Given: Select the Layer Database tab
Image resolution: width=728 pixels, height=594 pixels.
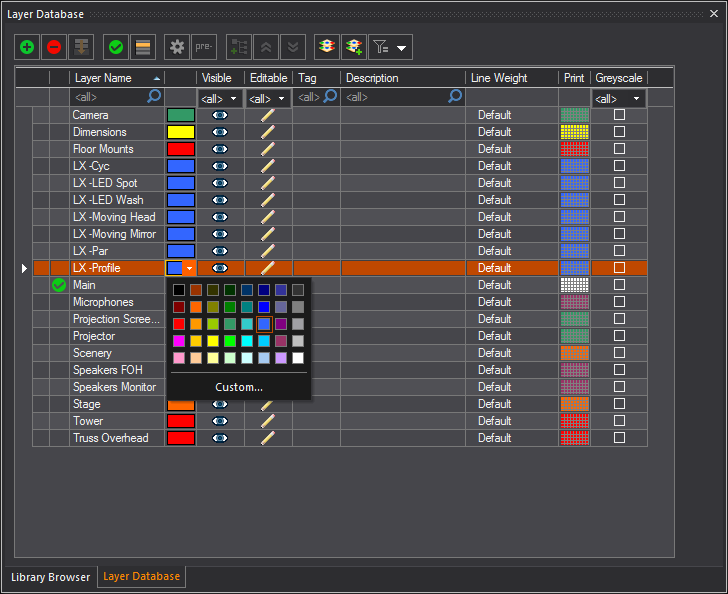Looking at the screenshot, I should pos(141,577).
